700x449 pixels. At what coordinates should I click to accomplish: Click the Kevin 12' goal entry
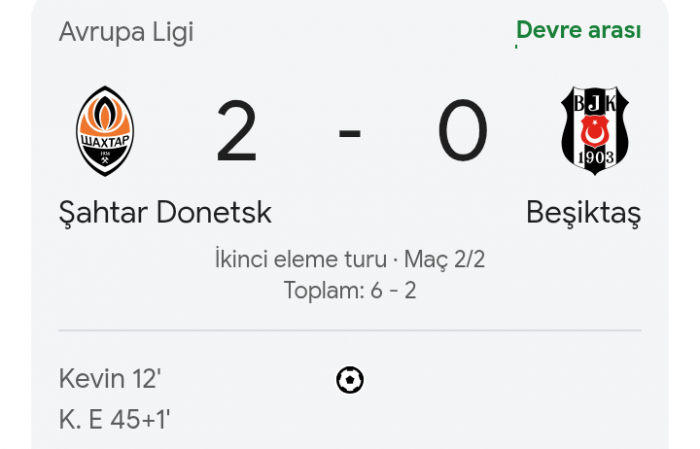tap(110, 379)
